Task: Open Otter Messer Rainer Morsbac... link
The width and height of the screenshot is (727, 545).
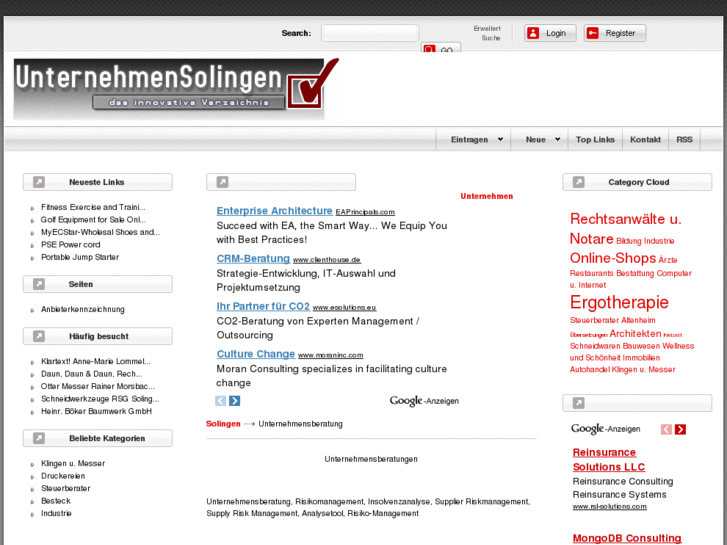Action: 98,386
